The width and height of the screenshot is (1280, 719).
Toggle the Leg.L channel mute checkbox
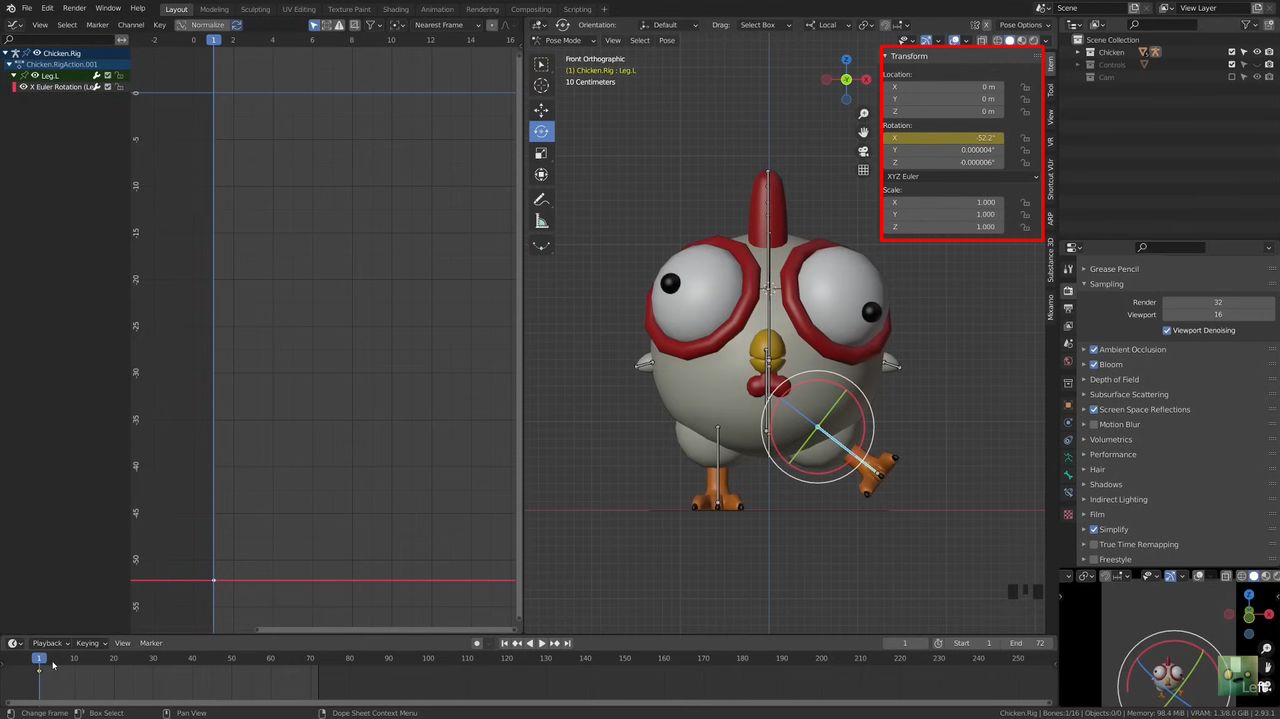coord(108,75)
